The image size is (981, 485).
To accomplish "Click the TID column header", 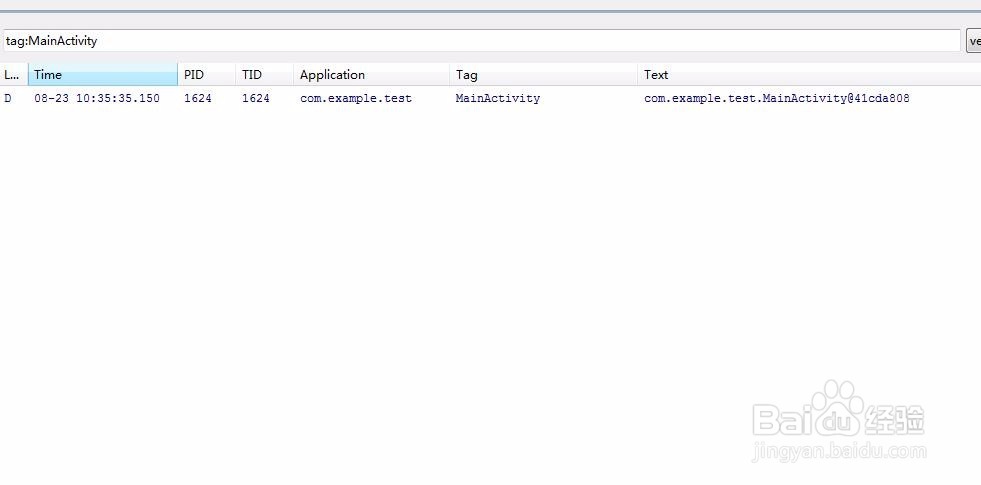I will click(x=265, y=74).
